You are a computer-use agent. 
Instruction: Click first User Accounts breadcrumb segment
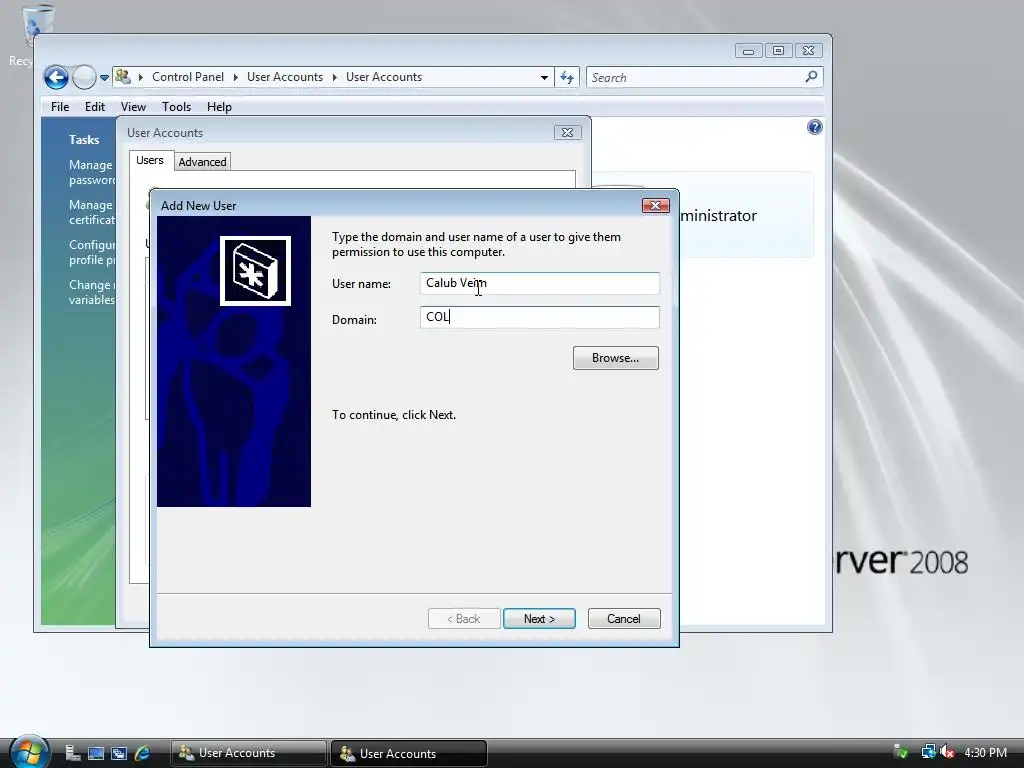tap(285, 77)
